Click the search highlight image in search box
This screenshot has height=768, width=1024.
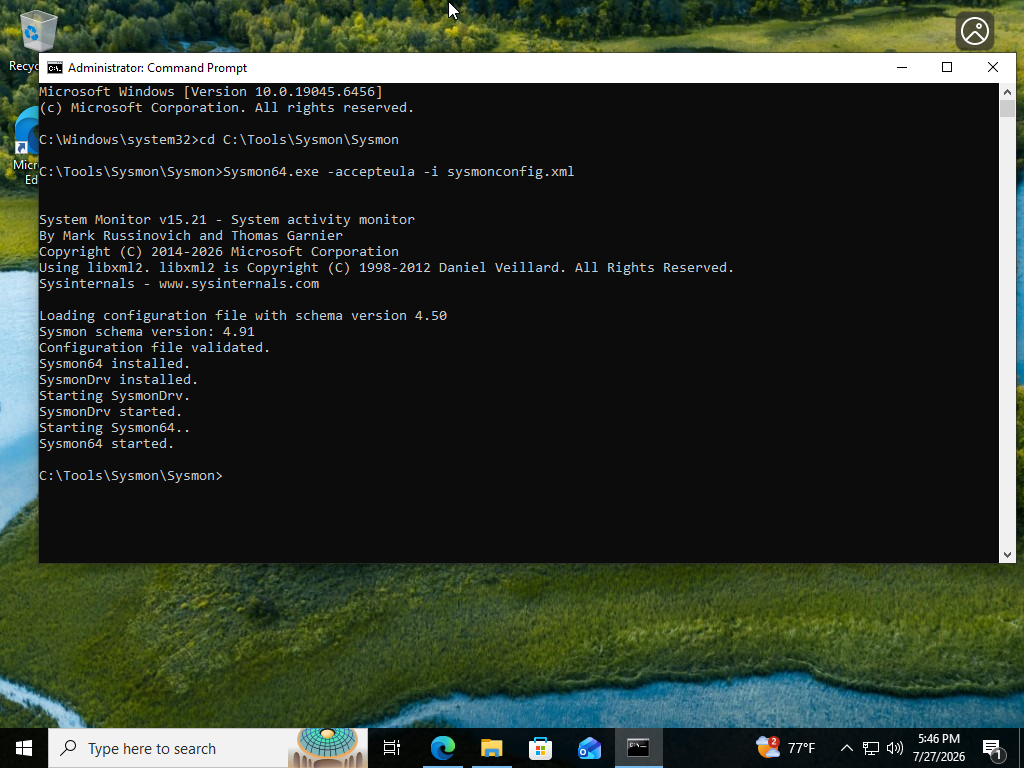pyautogui.click(x=328, y=748)
